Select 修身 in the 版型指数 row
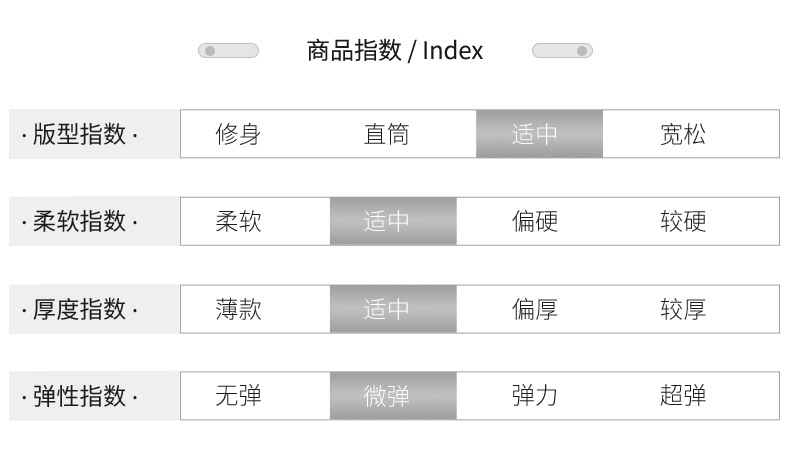The image size is (790, 456). (238, 134)
